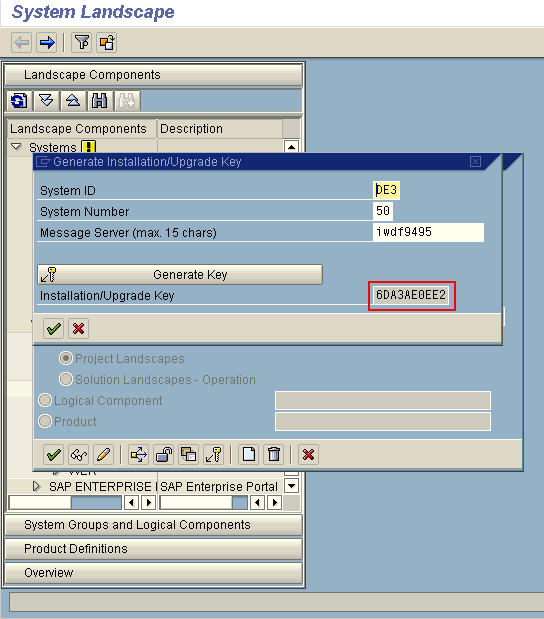Click the blue forward arrow icon
The height and width of the screenshot is (619, 544).
click(x=47, y=42)
